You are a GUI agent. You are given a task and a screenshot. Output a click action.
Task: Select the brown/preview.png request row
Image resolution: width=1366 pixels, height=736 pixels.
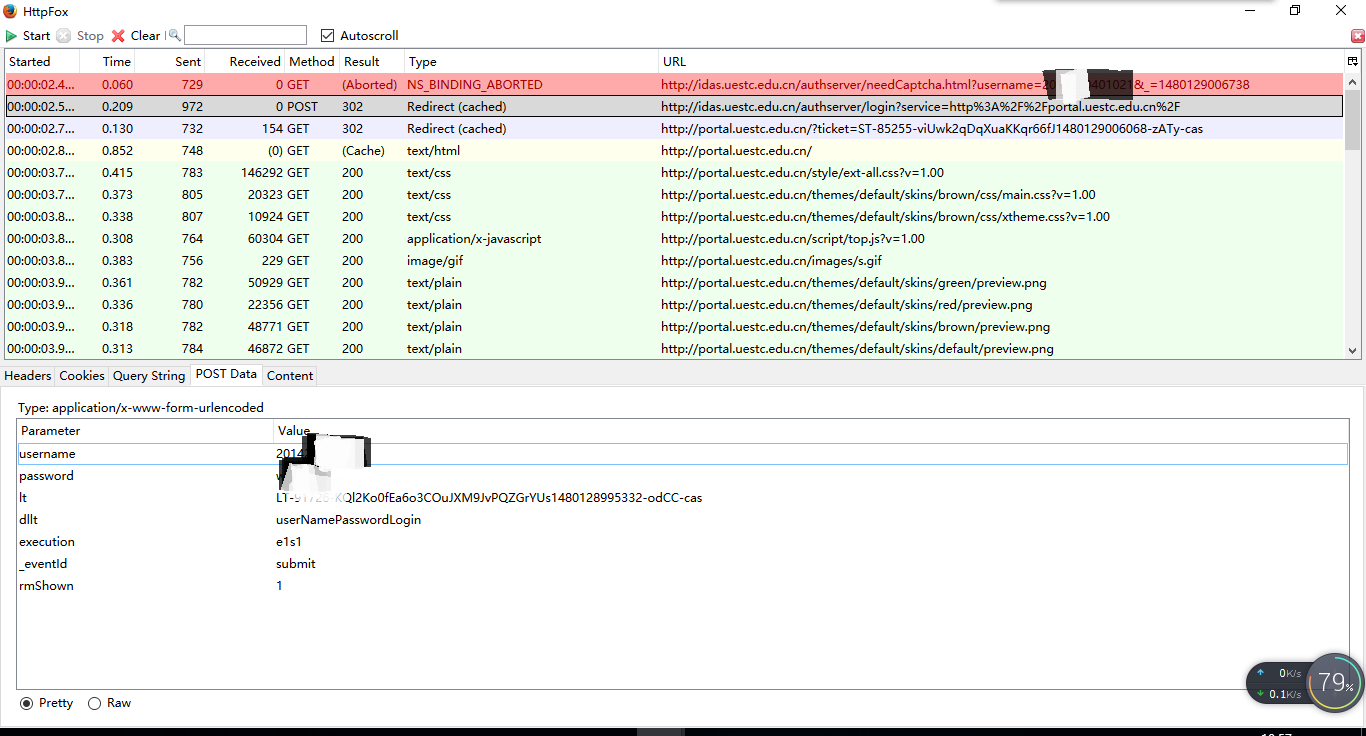pyautogui.click(x=675, y=326)
